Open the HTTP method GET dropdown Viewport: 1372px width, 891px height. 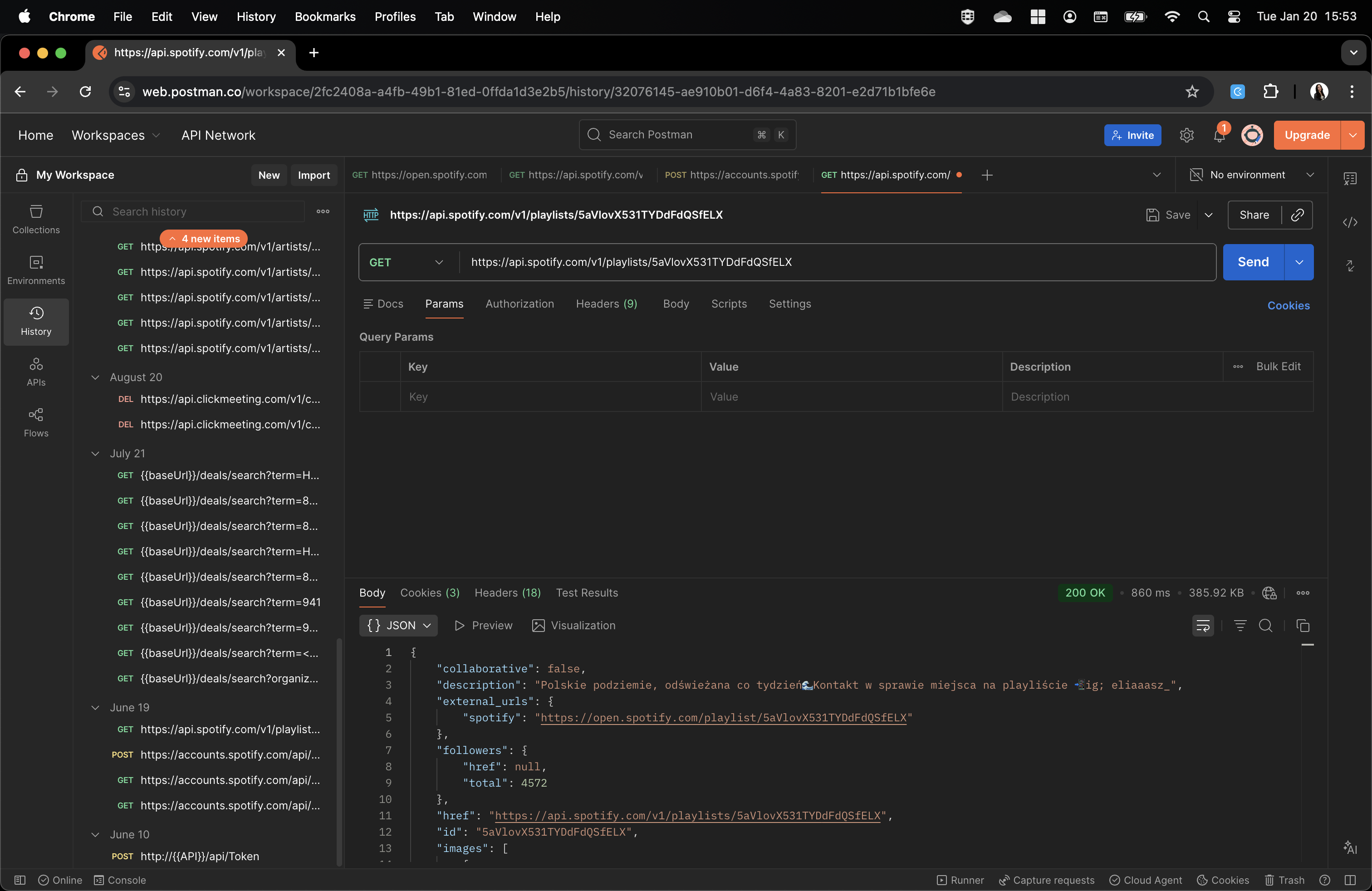click(407, 262)
